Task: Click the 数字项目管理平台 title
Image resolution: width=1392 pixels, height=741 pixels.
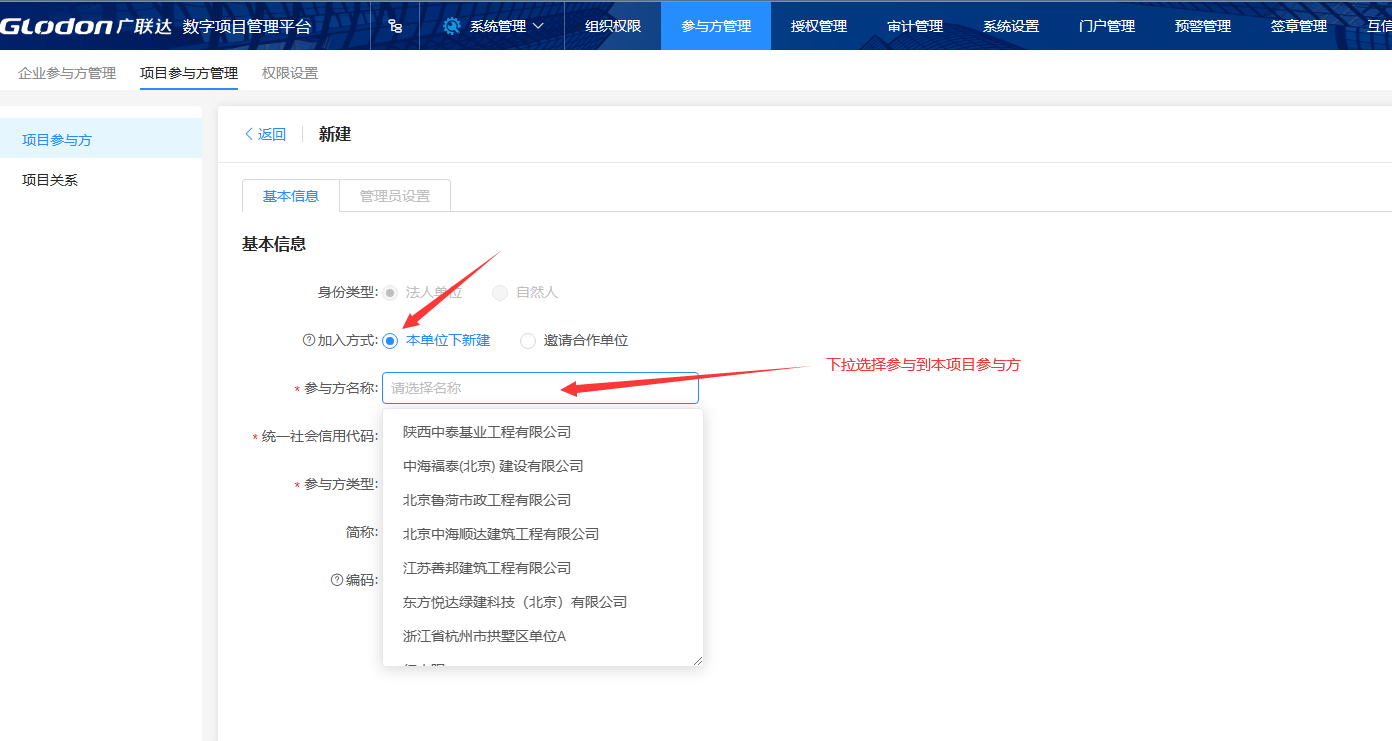Action: click(x=247, y=27)
